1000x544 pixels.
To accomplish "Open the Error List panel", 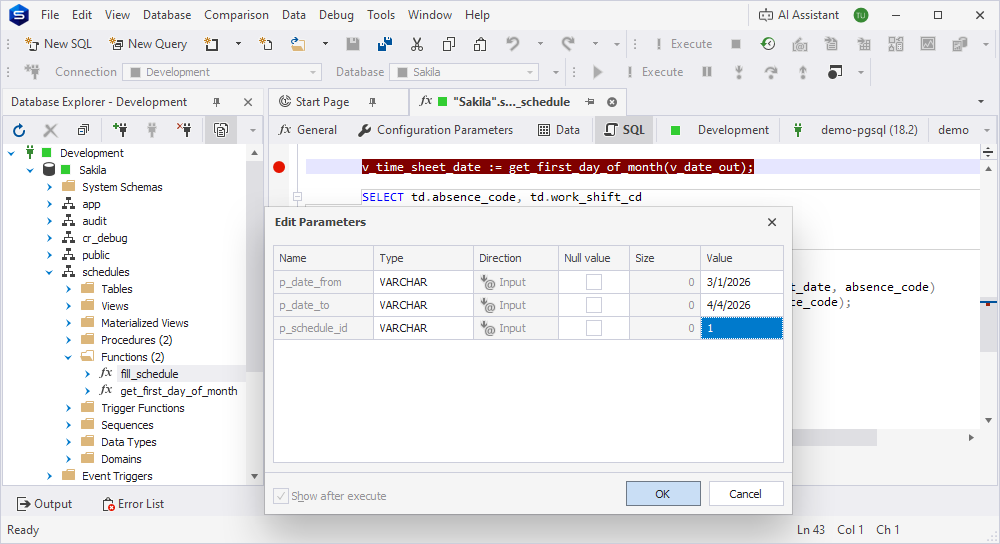I will click(133, 504).
